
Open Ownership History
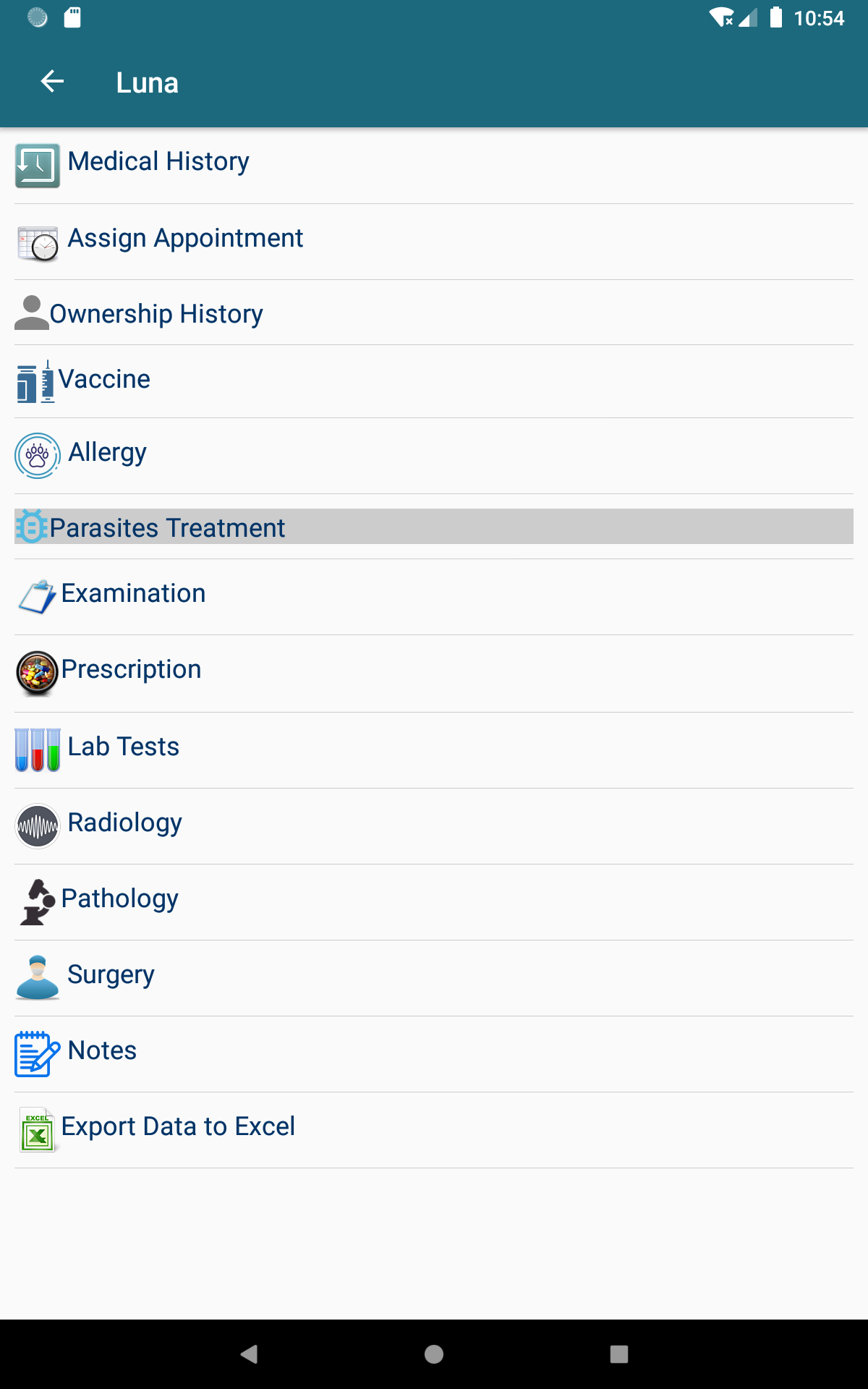click(x=156, y=314)
